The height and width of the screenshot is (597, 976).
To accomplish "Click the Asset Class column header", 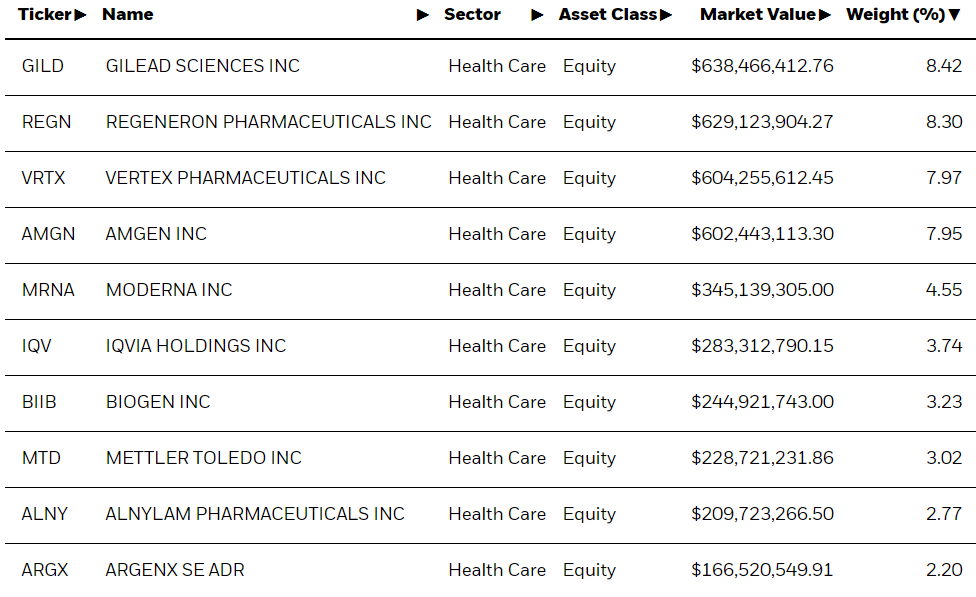I will pyautogui.click(x=608, y=14).
